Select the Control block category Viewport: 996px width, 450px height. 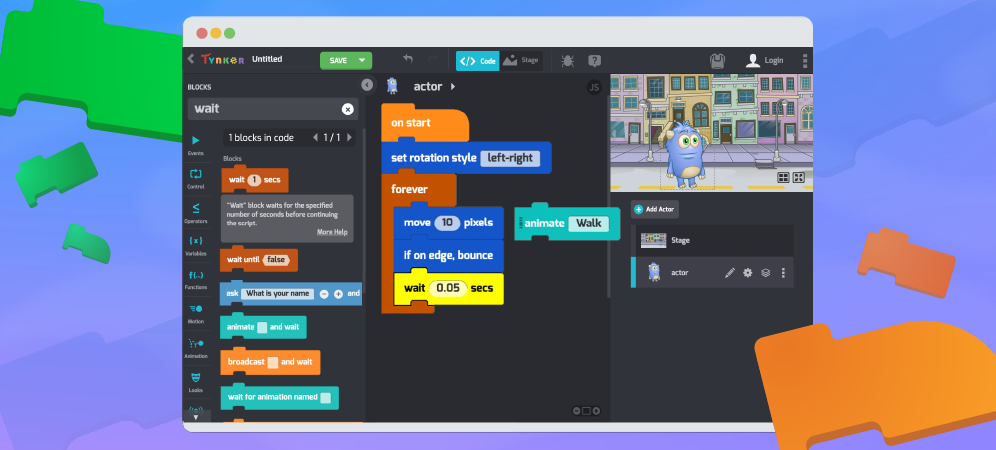(196, 179)
